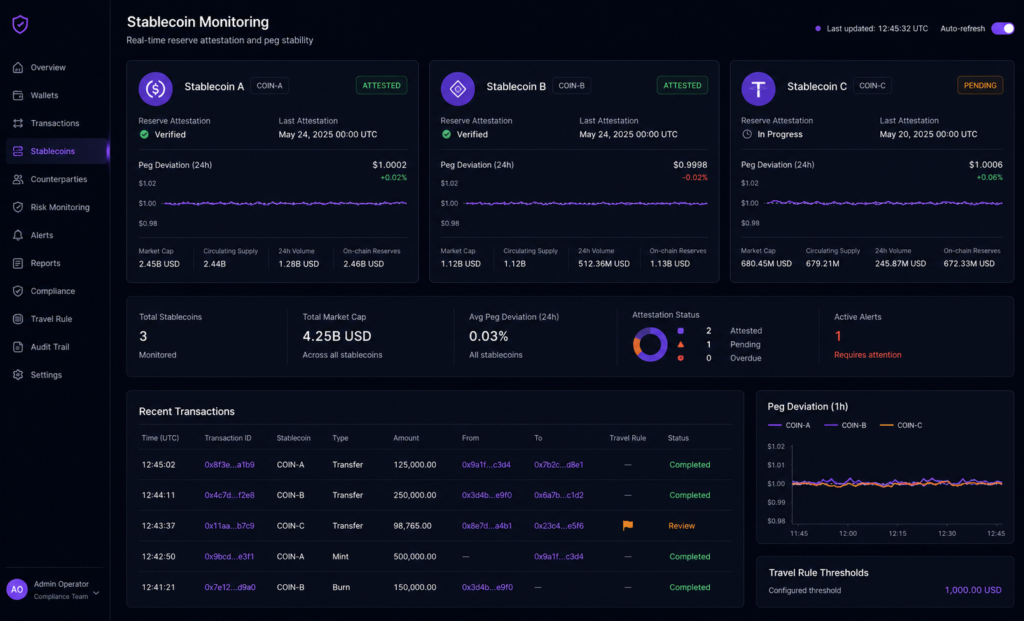This screenshot has width=1024, height=621.
Task: Click the COIN-B legend swatch
Action: click(x=831, y=425)
